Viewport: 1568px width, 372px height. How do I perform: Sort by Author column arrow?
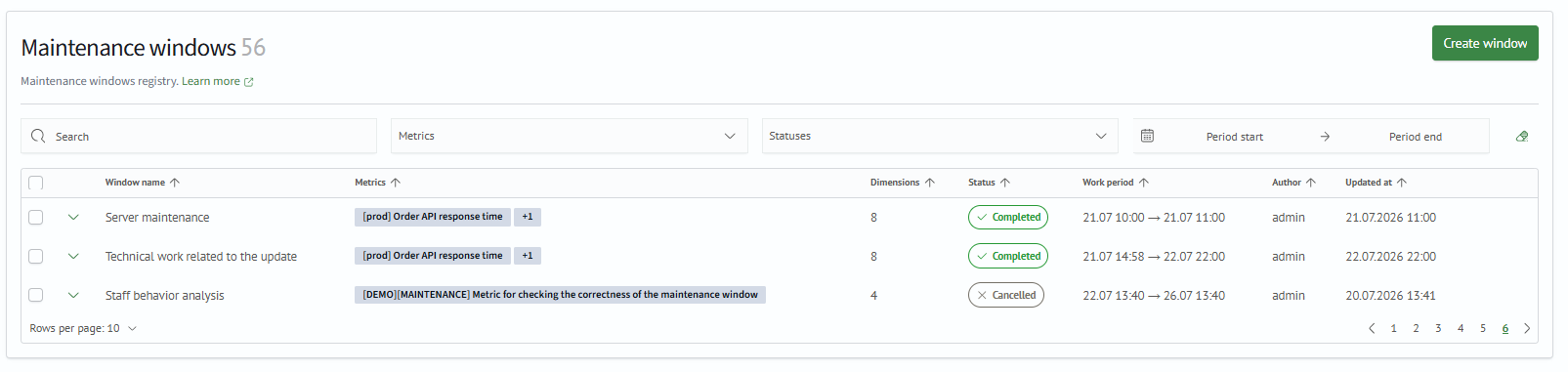point(1311,183)
